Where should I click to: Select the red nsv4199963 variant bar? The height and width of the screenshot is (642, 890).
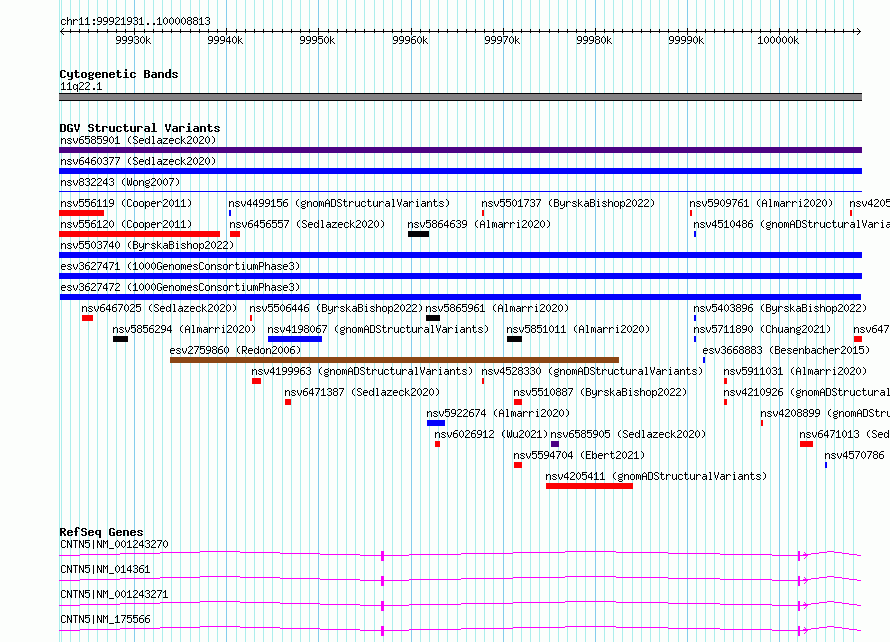pos(257,381)
